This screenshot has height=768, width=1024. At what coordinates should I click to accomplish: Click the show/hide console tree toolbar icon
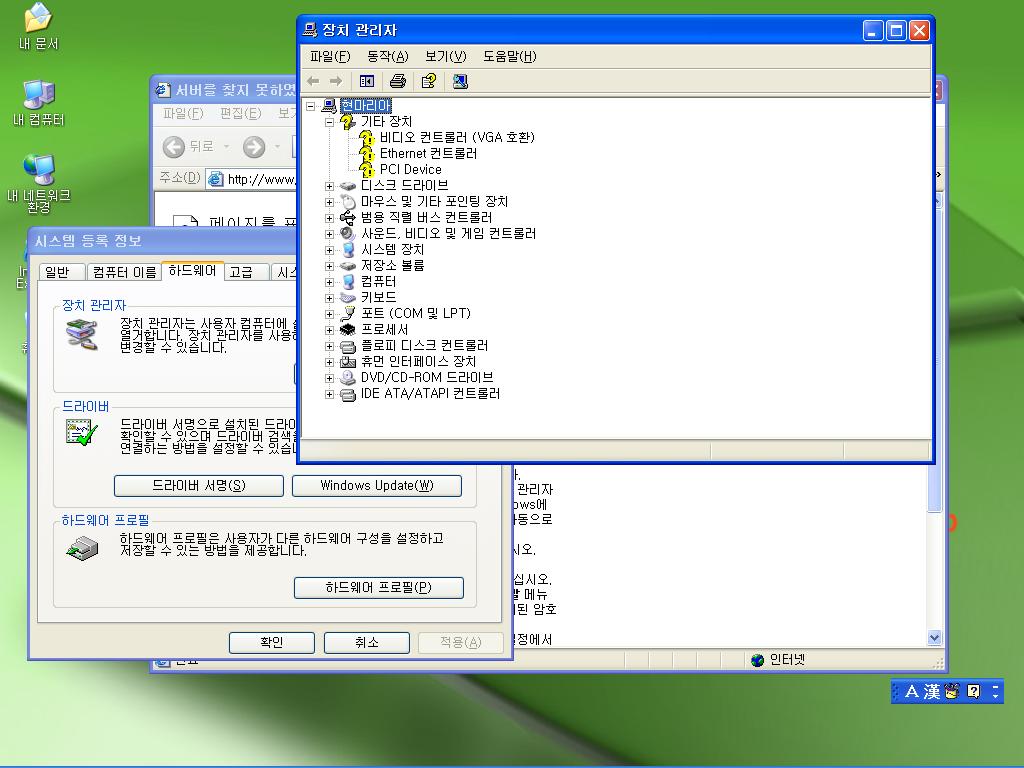(367, 81)
